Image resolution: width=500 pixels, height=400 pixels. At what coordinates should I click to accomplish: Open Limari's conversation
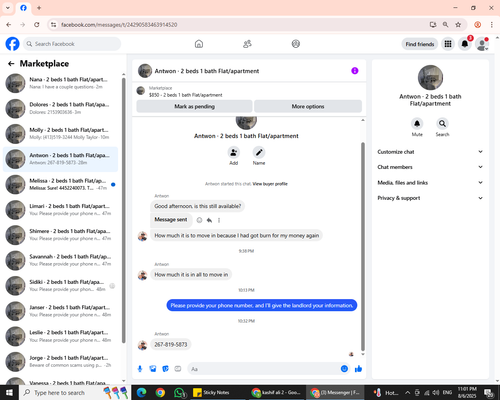60,210
